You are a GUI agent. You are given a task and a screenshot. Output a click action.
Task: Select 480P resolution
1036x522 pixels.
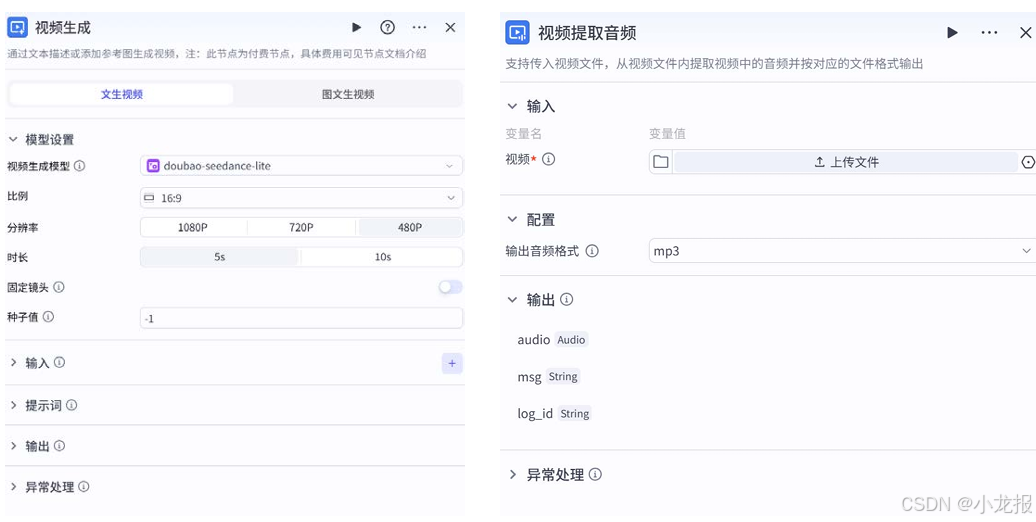pos(410,227)
